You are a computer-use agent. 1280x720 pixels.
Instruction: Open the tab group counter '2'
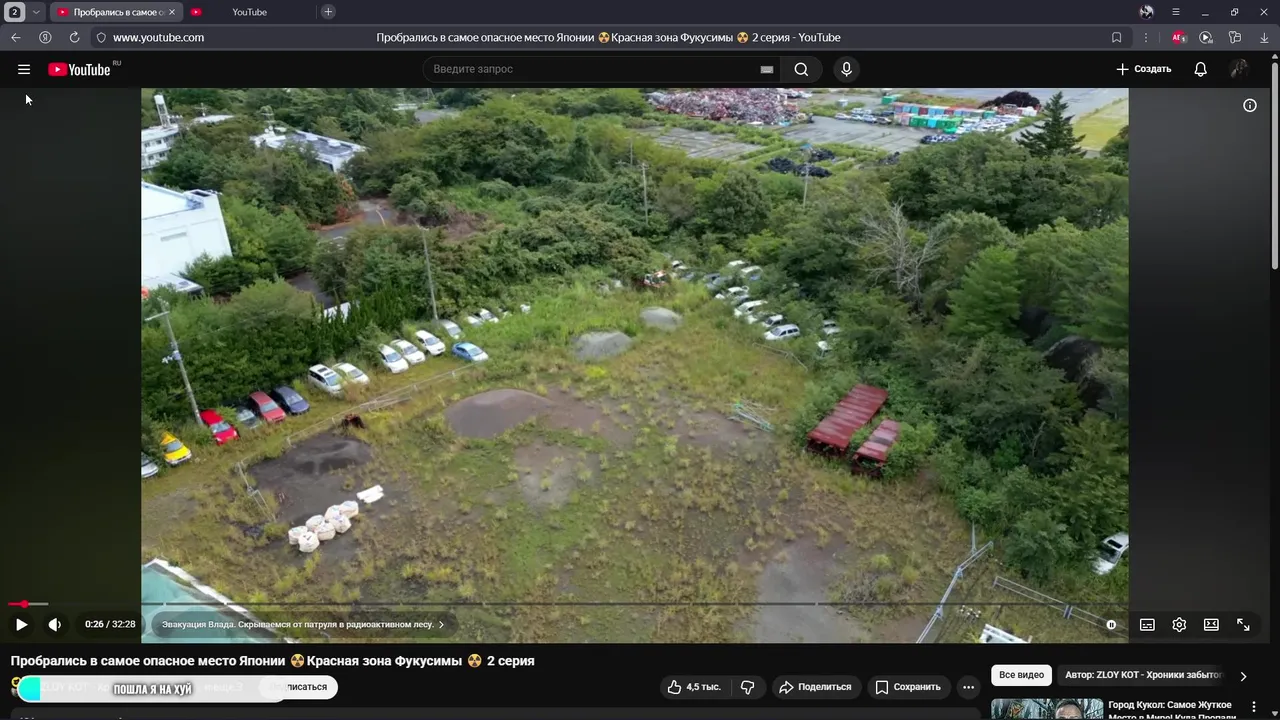15,12
